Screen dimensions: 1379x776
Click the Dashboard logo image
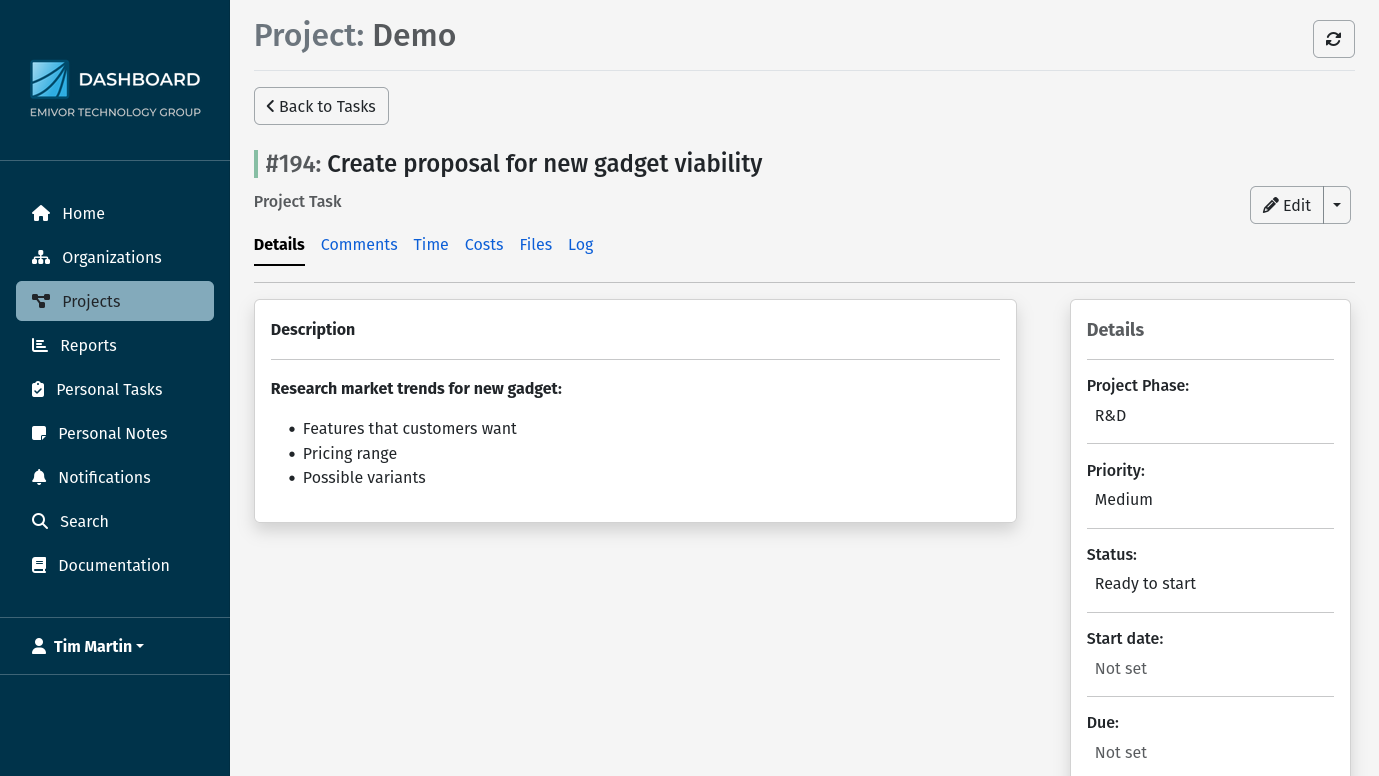click(x=115, y=89)
